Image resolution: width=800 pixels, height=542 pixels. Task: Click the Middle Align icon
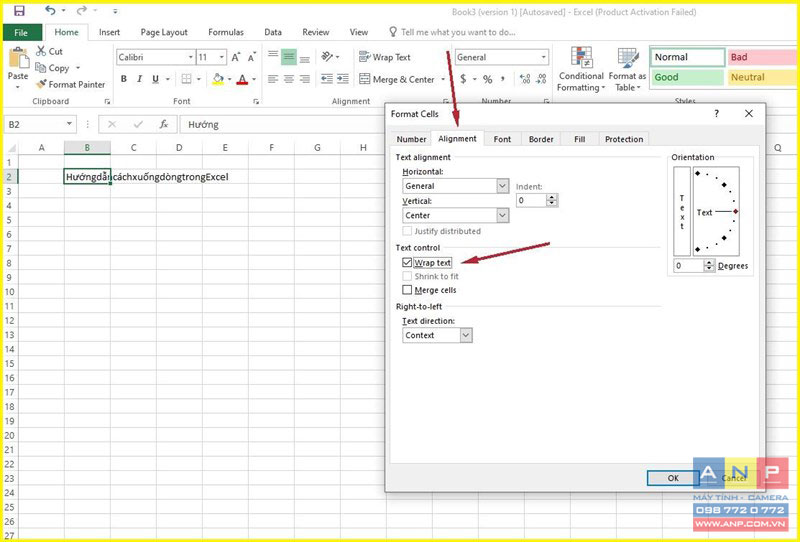[289, 57]
